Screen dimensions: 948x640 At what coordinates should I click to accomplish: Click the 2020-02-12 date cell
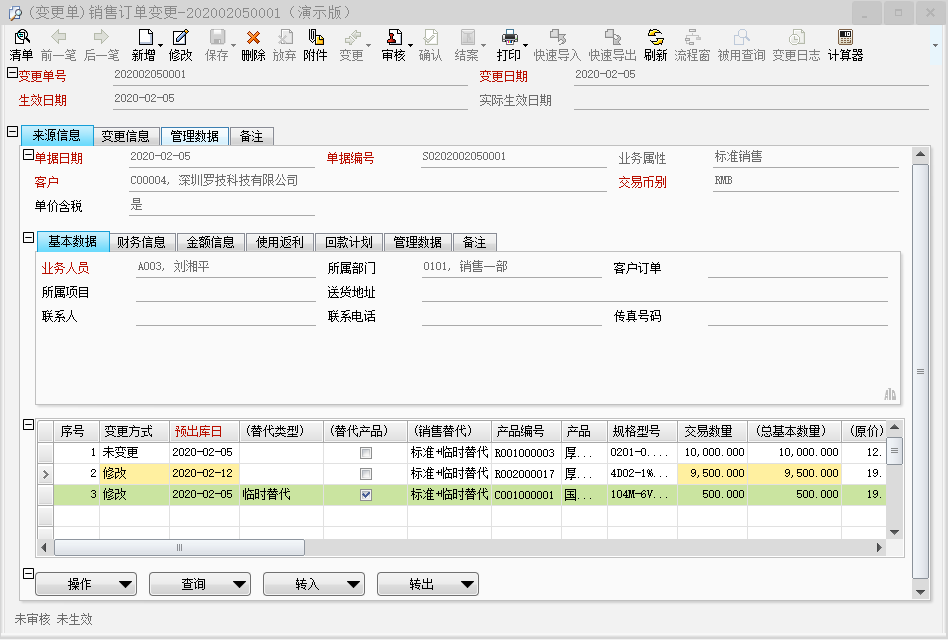click(x=204, y=474)
